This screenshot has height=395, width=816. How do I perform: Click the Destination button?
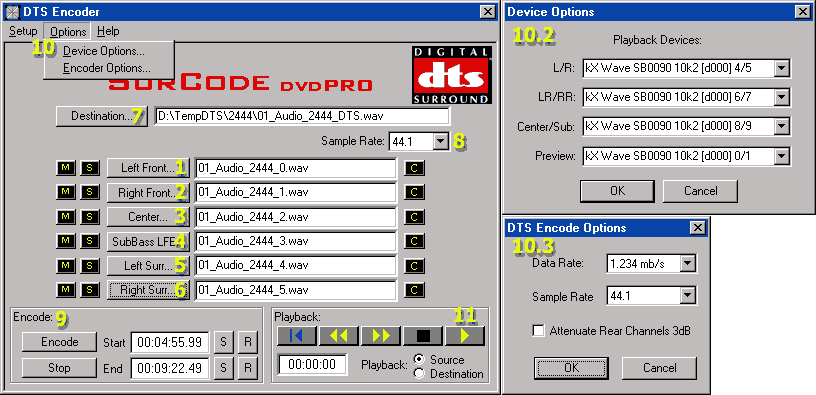pos(102,116)
